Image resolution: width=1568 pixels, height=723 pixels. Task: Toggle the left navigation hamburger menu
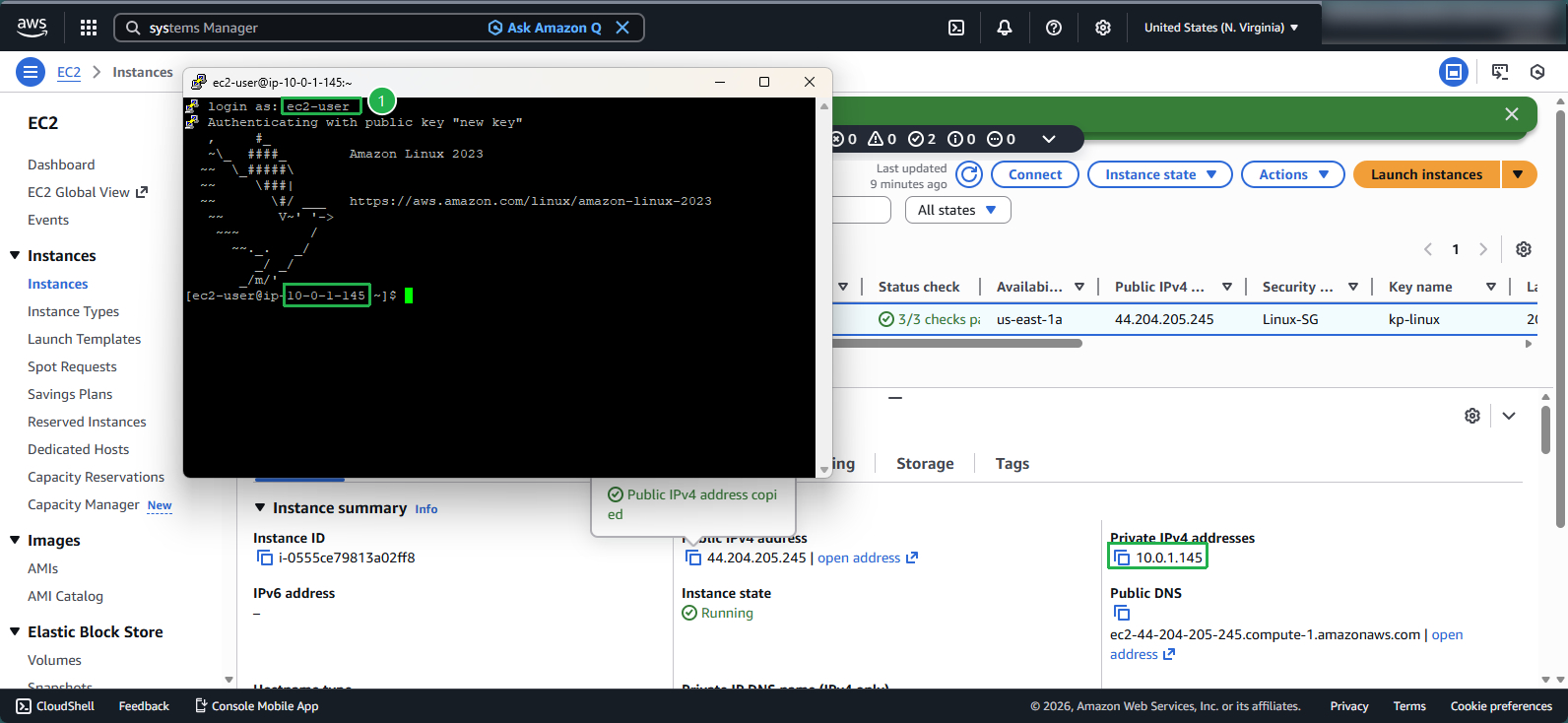click(x=31, y=72)
